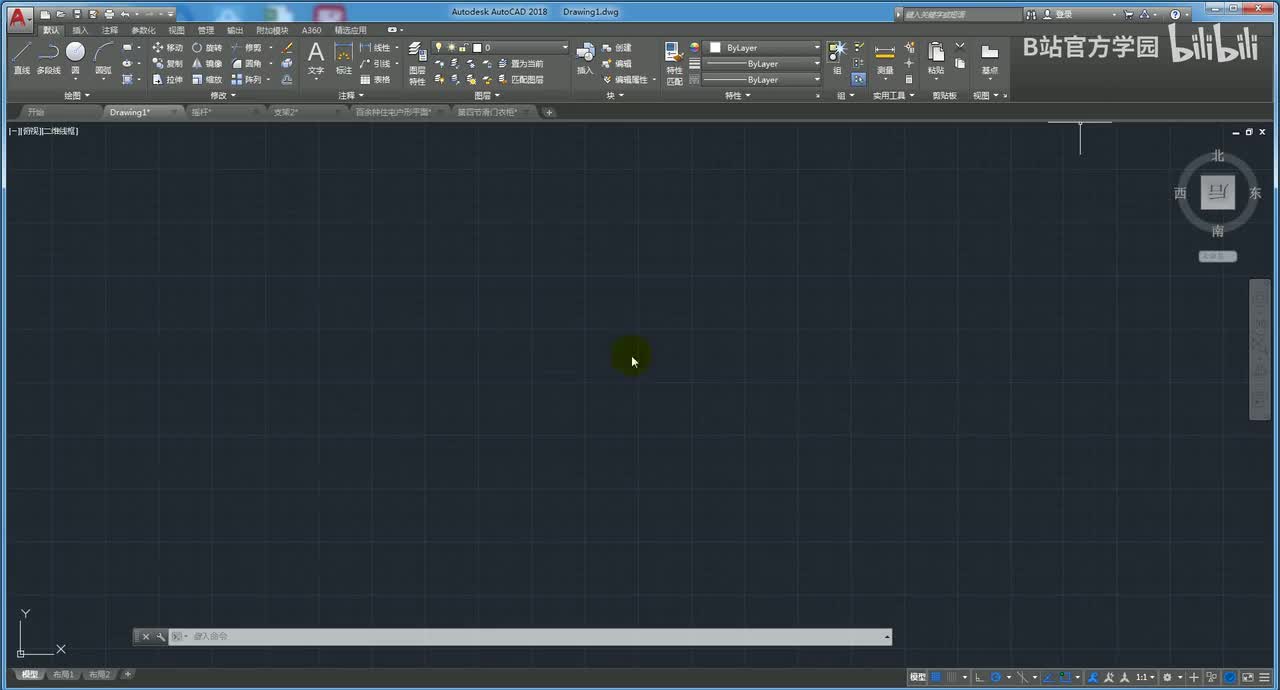Click the Print icon in quick access toolbar
The height and width of the screenshot is (690, 1280).
click(x=109, y=15)
